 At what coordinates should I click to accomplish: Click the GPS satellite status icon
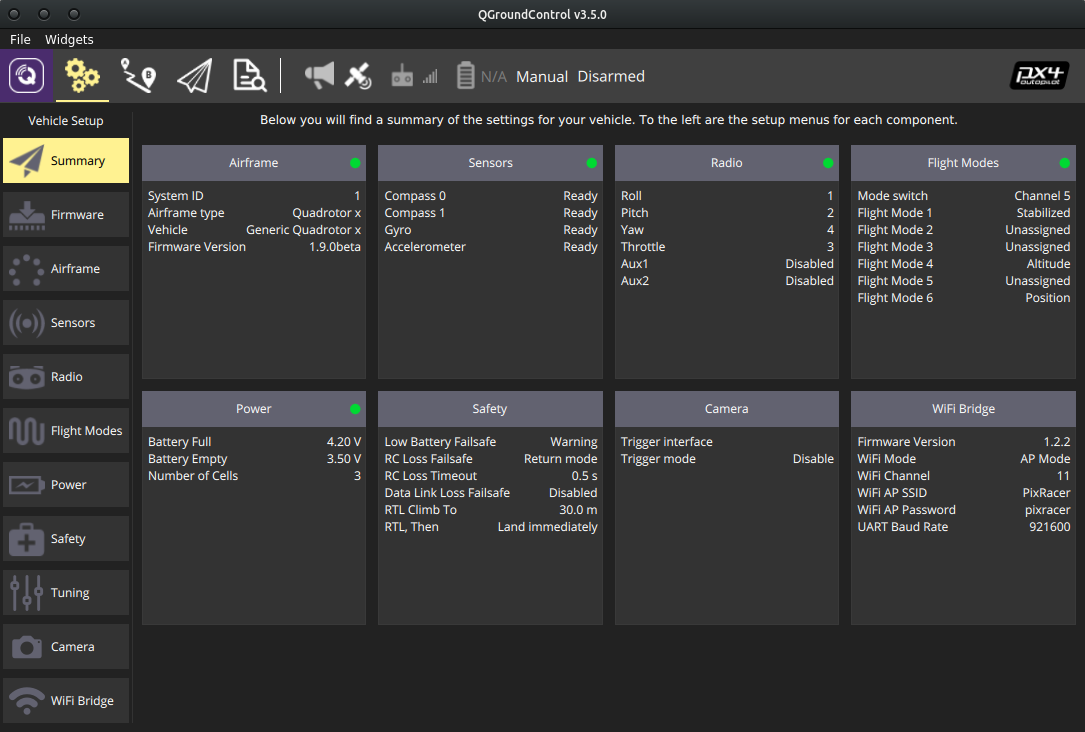pyautogui.click(x=358, y=76)
